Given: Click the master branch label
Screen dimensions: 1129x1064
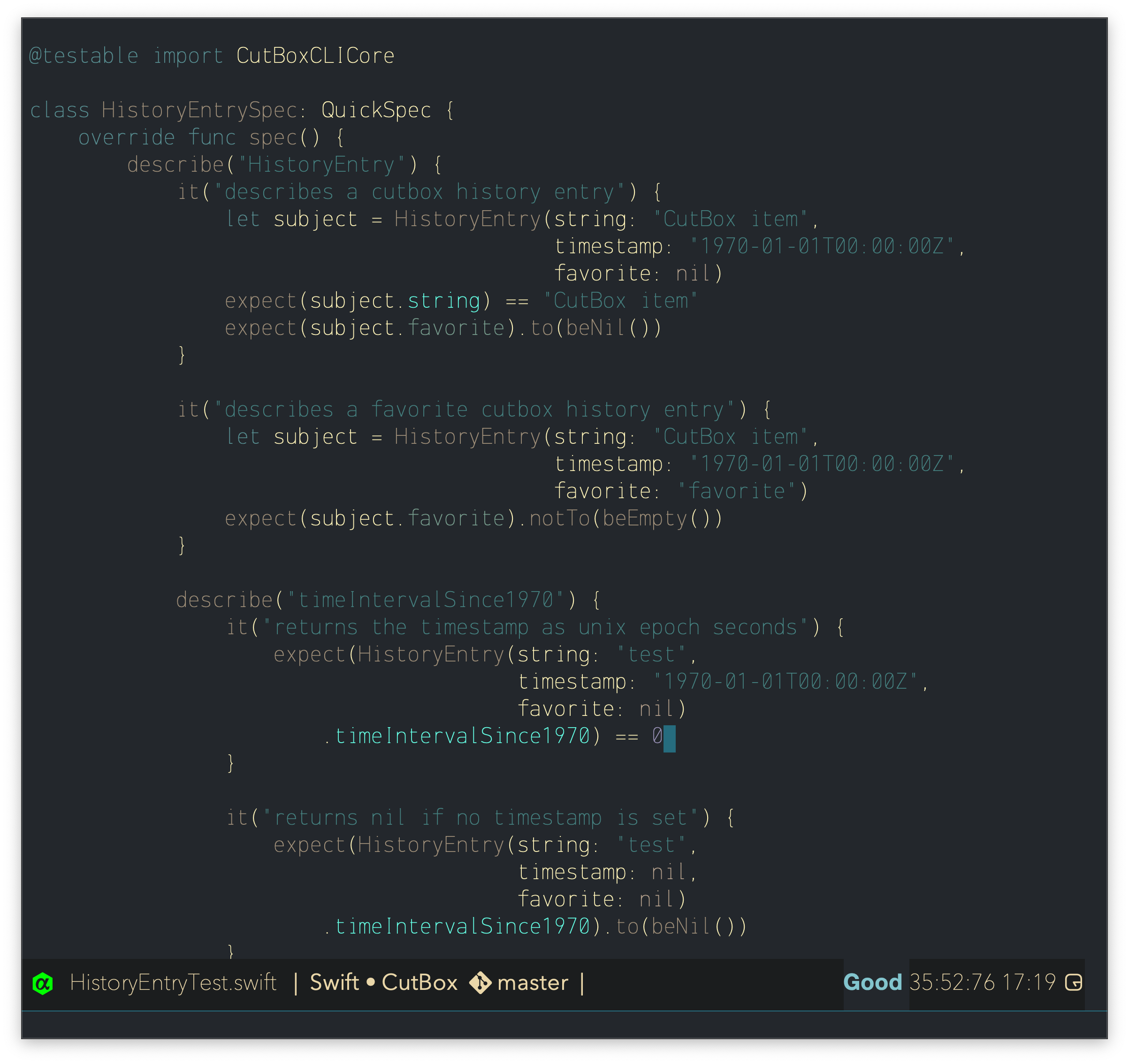Looking at the screenshot, I should 532,983.
